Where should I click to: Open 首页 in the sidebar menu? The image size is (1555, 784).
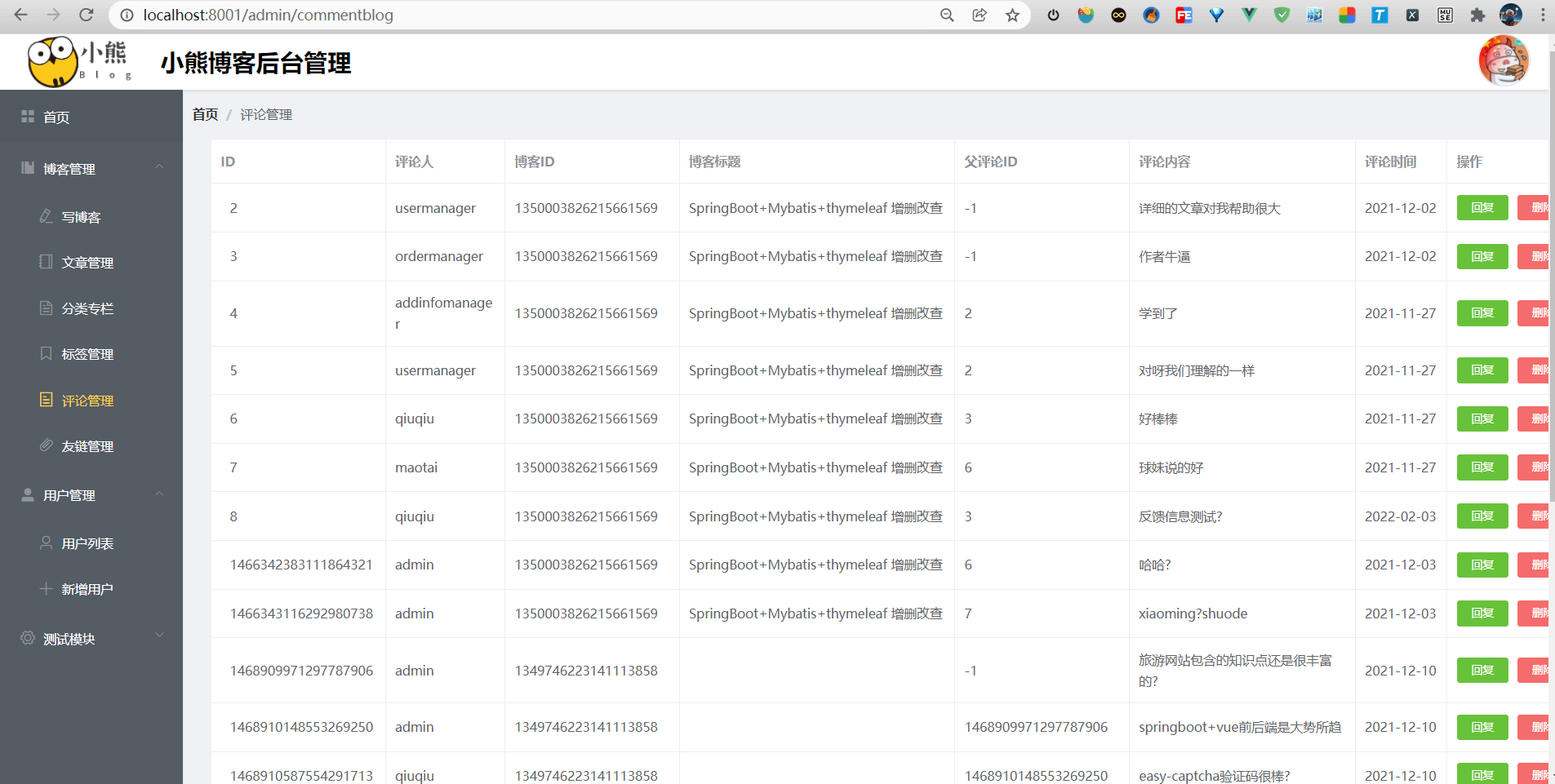point(91,117)
